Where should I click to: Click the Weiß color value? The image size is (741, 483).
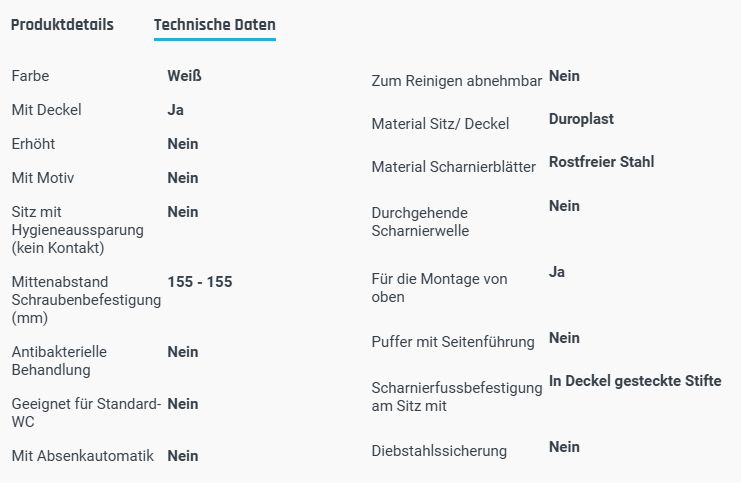tap(184, 76)
